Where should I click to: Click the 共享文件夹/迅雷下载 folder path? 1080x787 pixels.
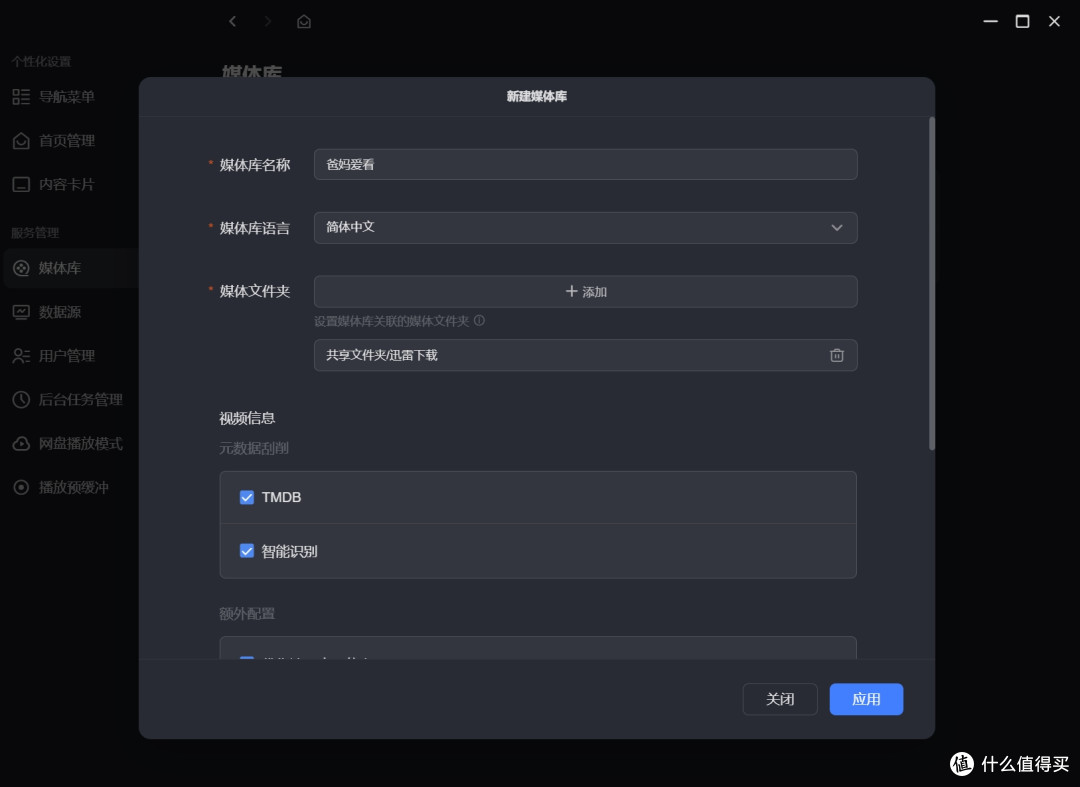382,355
